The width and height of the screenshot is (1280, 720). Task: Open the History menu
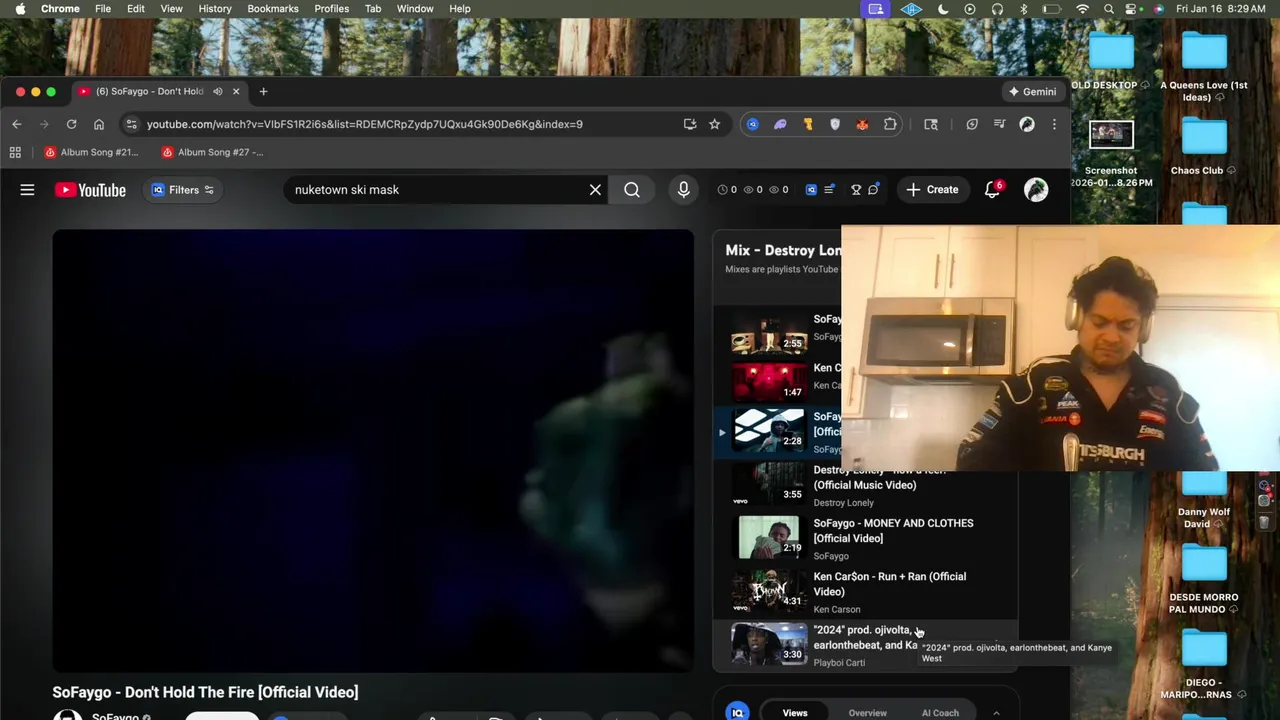215,9
